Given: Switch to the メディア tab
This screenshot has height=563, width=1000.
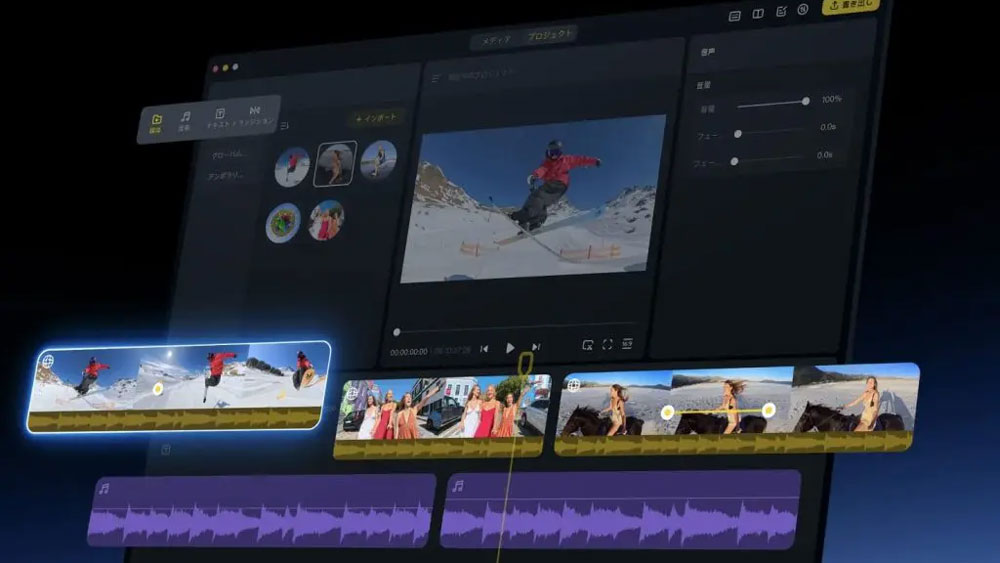Looking at the screenshot, I should point(496,40).
